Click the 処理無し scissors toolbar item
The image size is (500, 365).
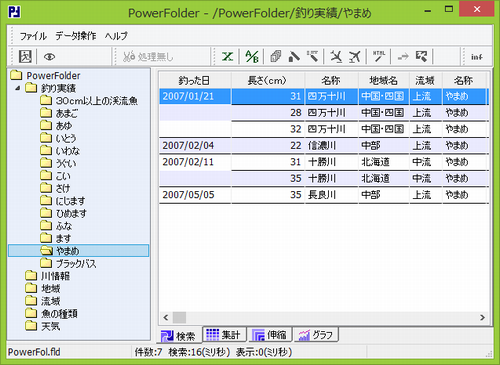(148, 57)
